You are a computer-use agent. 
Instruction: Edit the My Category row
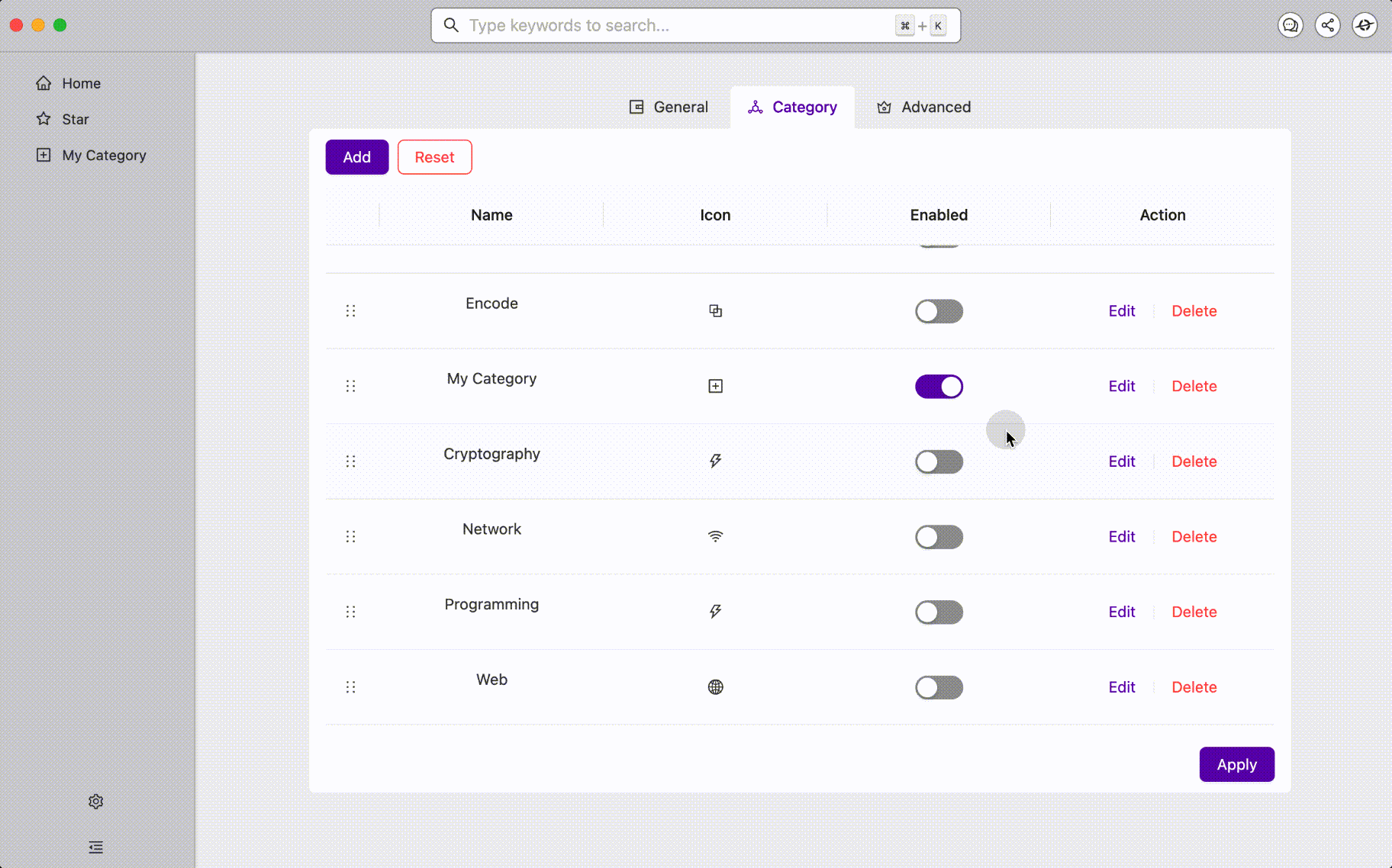[x=1121, y=386]
